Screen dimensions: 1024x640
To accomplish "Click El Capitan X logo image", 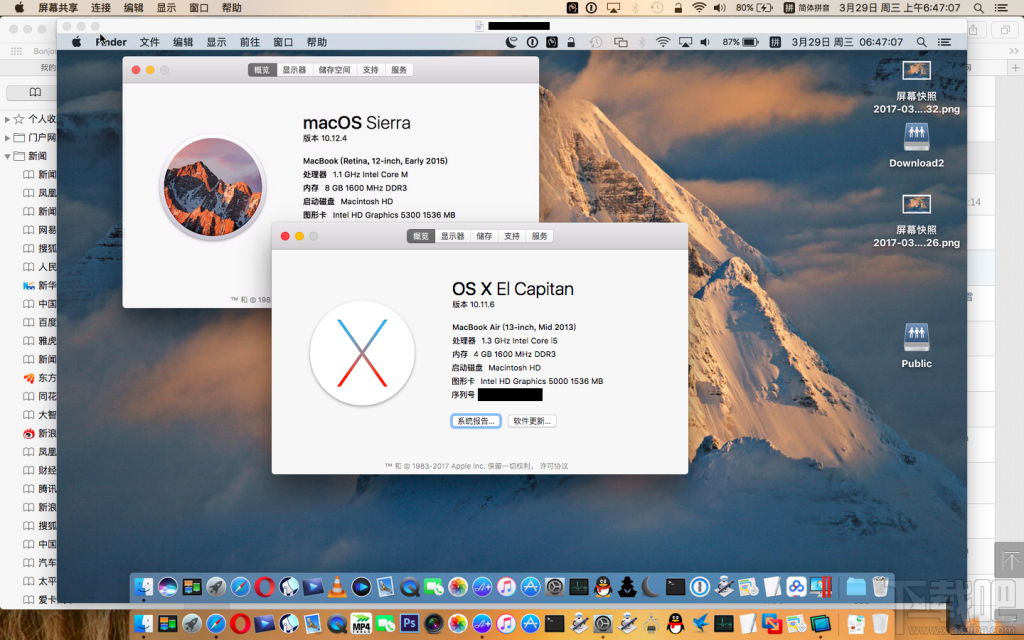I will coord(362,353).
